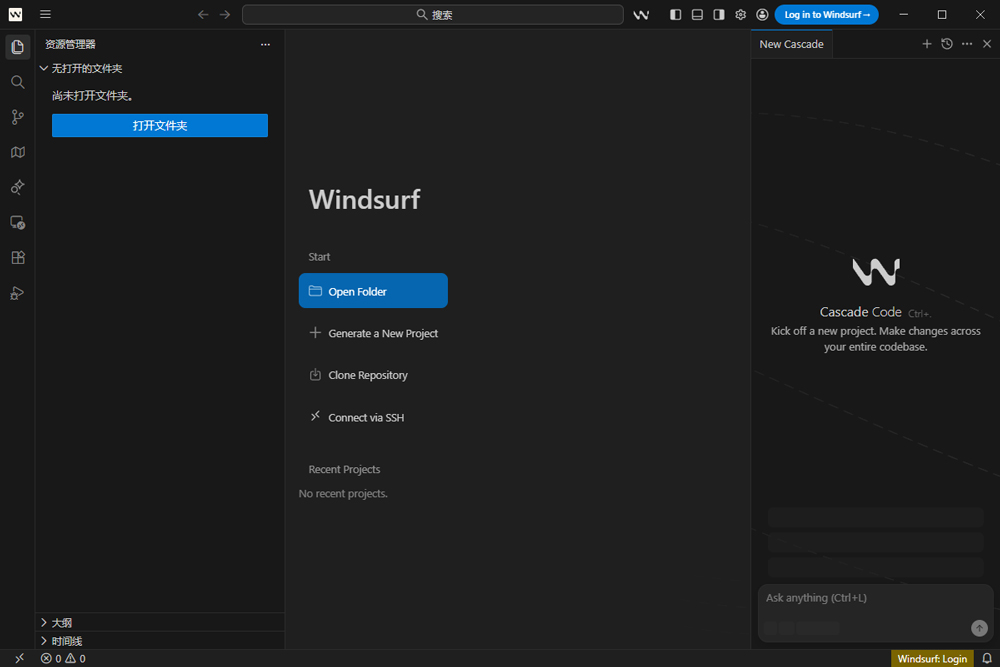1000x667 pixels.
Task: Click the 打开文件夹 button
Action: point(160,126)
